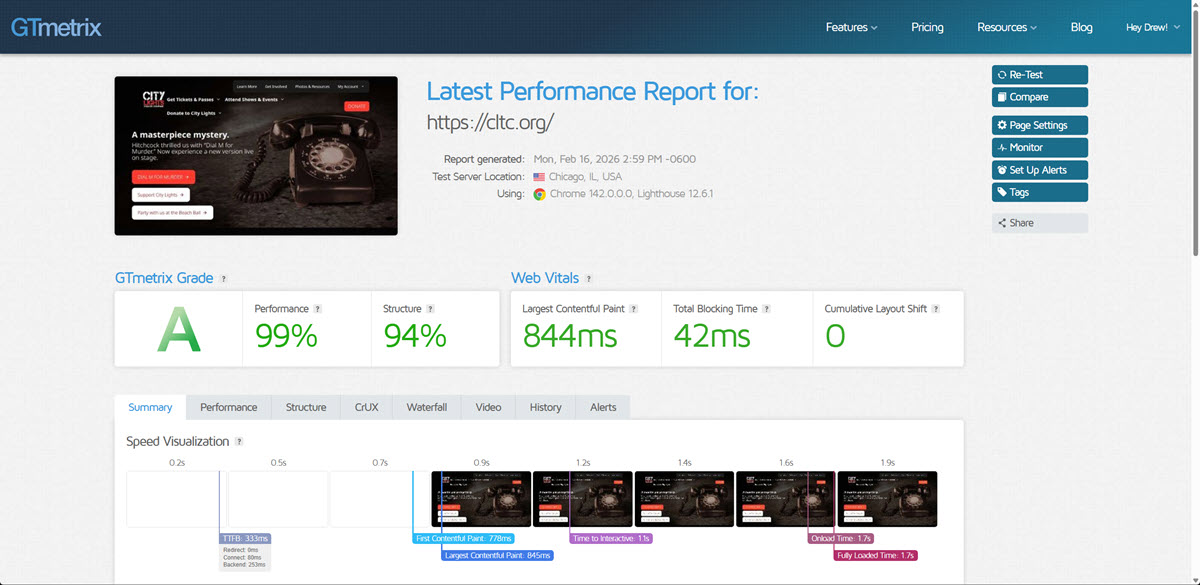Click the Fully Loaded Time timeline marker
This screenshot has height=585, width=1200.
[x=875, y=555]
